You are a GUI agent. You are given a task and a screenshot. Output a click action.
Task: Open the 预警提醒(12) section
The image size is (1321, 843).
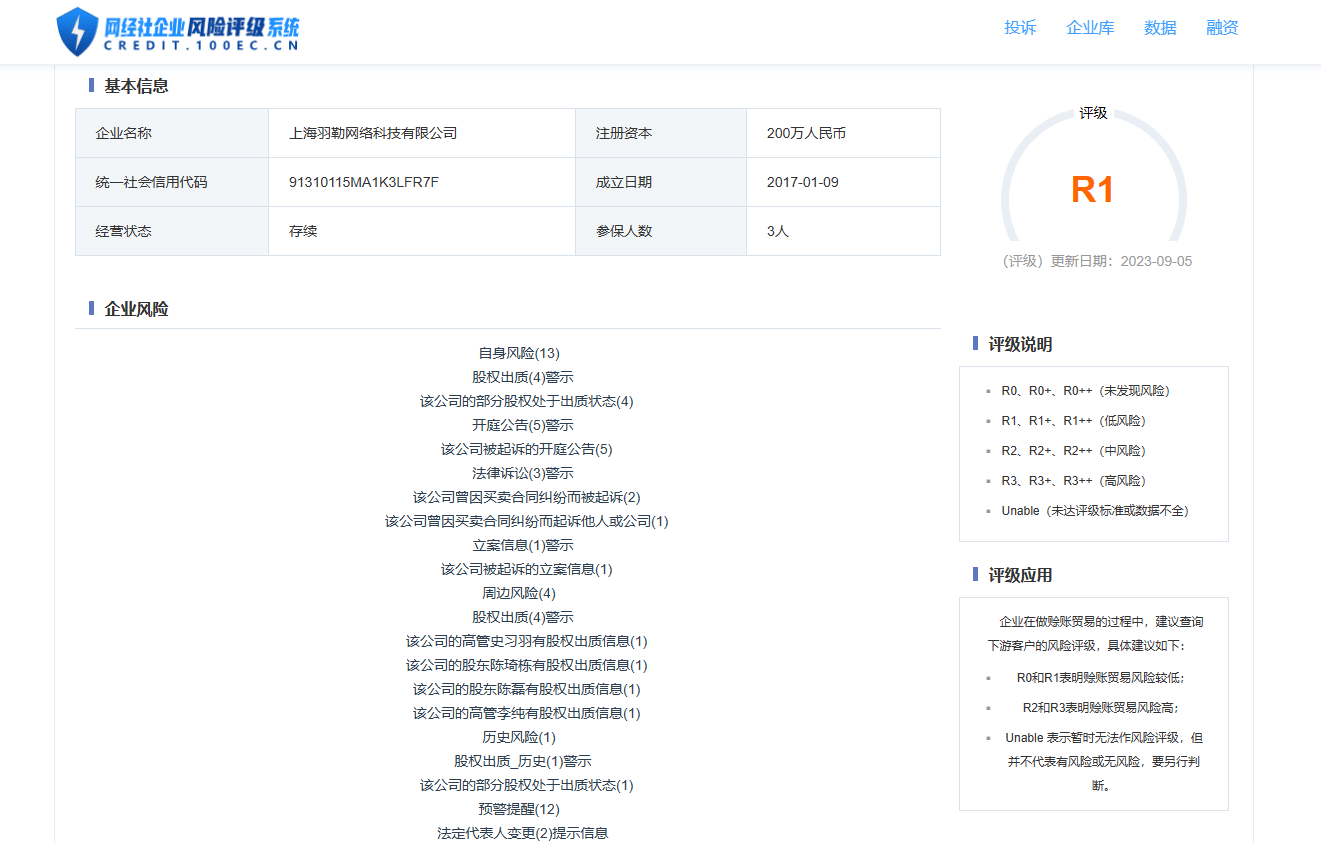(519, 809)
